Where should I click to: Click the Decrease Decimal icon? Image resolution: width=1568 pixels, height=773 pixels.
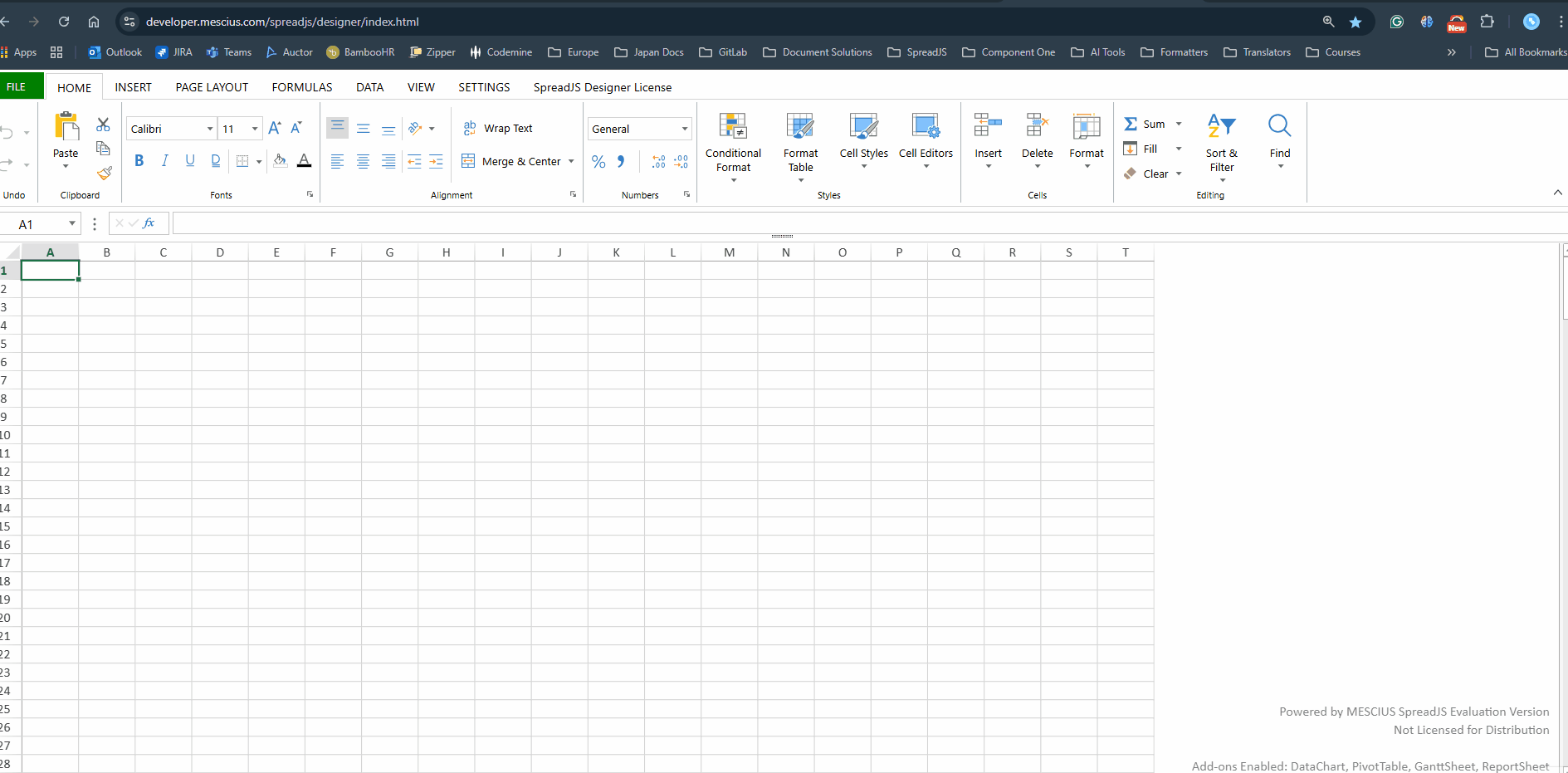tap(681, 162)
